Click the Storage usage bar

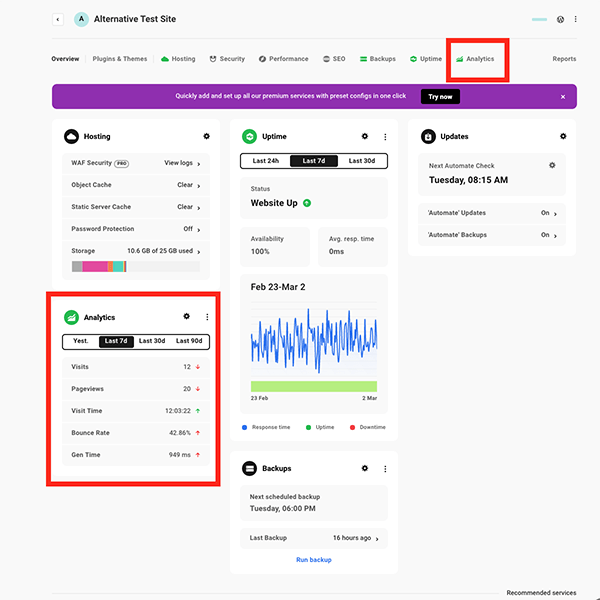pos(136,266)
